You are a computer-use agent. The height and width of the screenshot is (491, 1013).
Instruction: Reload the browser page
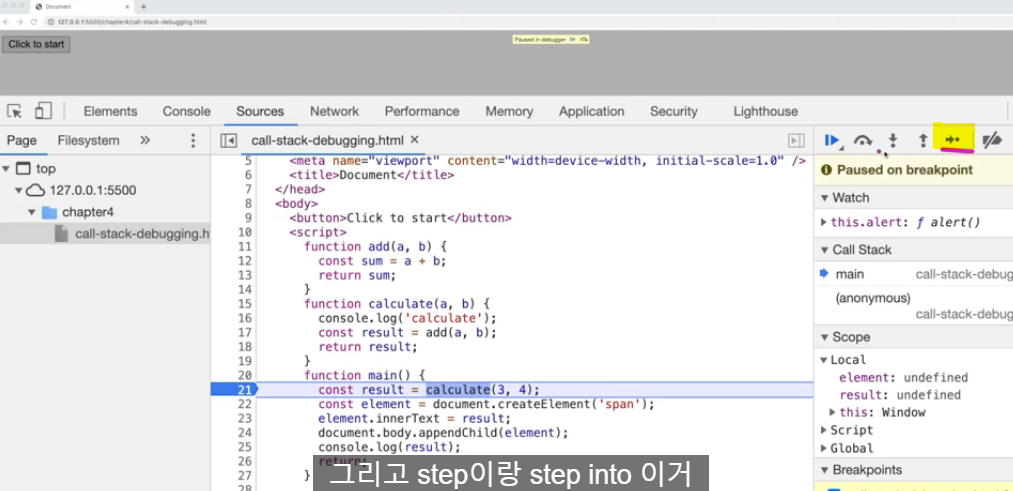34,22
